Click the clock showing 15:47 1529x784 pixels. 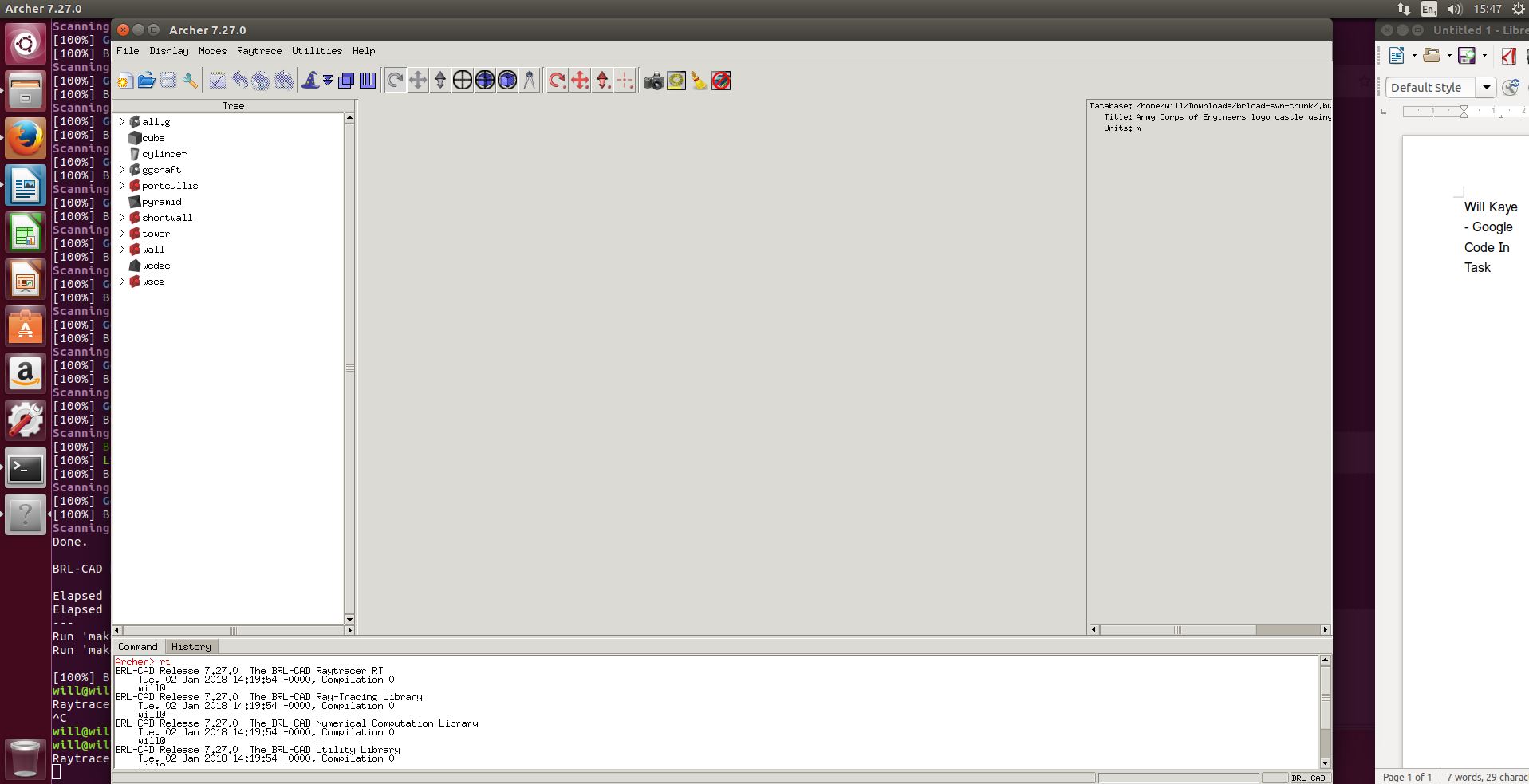point(1488,9)
